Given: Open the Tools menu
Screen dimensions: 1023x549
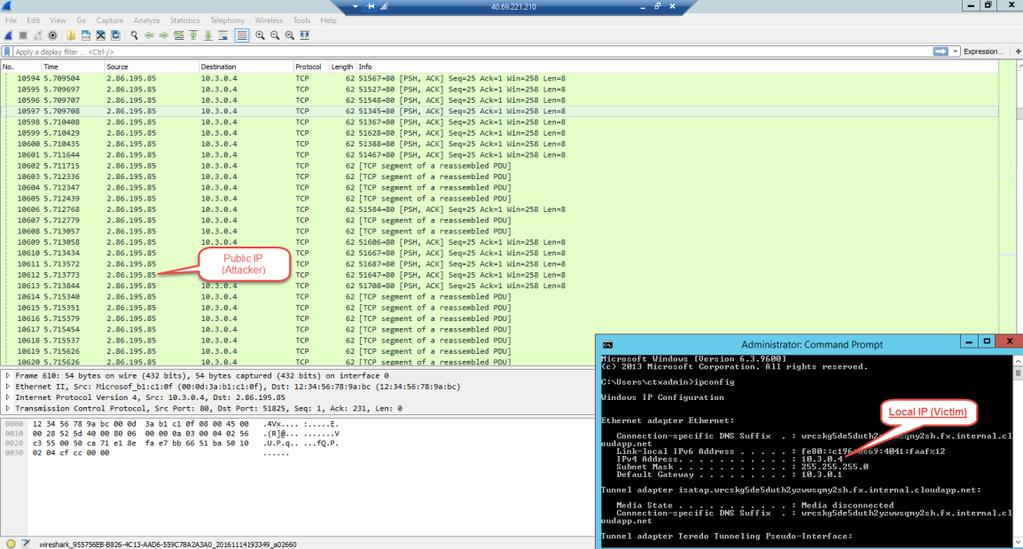Looking at the screenshot, I should (x=301, y=20).
